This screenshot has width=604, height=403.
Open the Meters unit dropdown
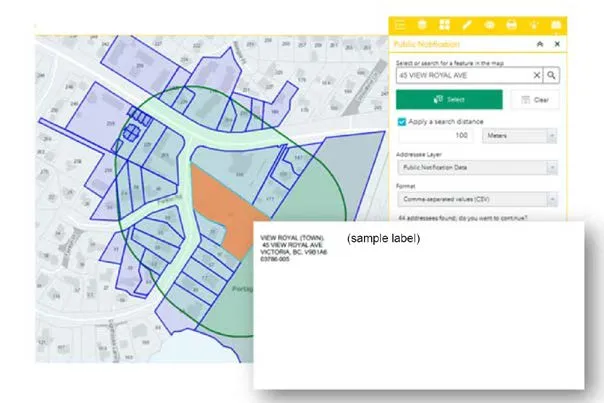click(x=519, y=136)
